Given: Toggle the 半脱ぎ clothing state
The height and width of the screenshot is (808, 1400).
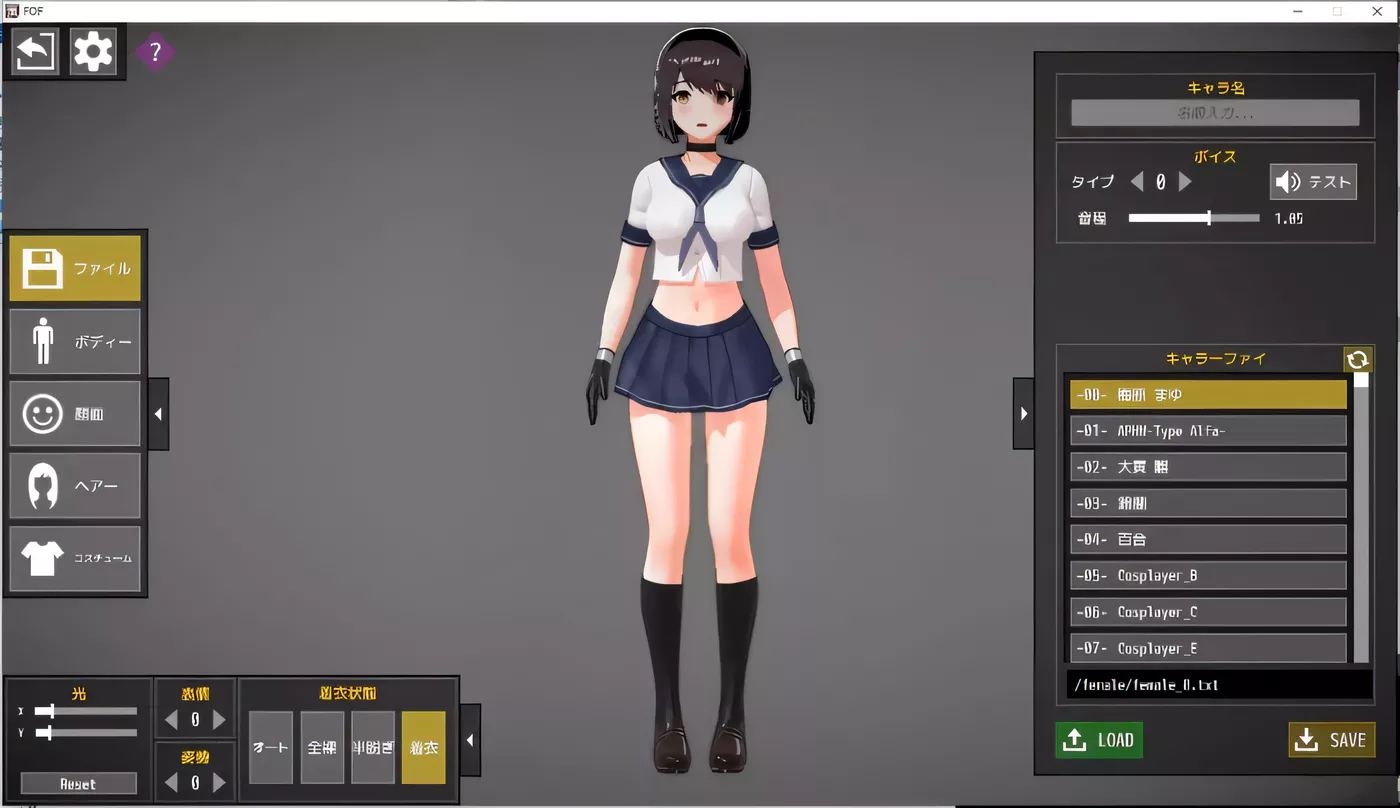Looking at the screenshot, I should [372, 746].
